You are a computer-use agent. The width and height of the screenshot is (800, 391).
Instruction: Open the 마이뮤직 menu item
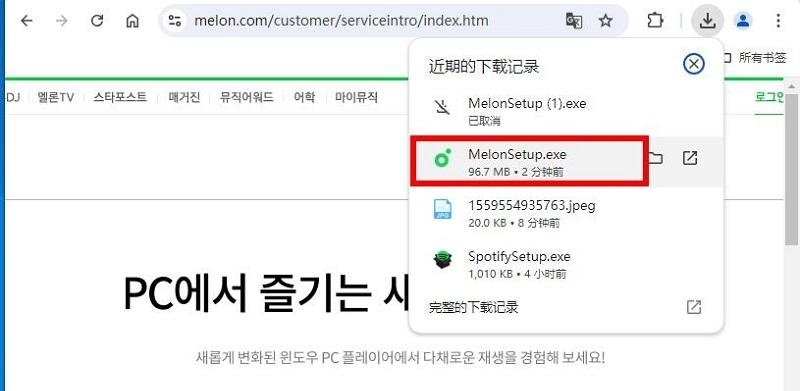pos(356,97)
